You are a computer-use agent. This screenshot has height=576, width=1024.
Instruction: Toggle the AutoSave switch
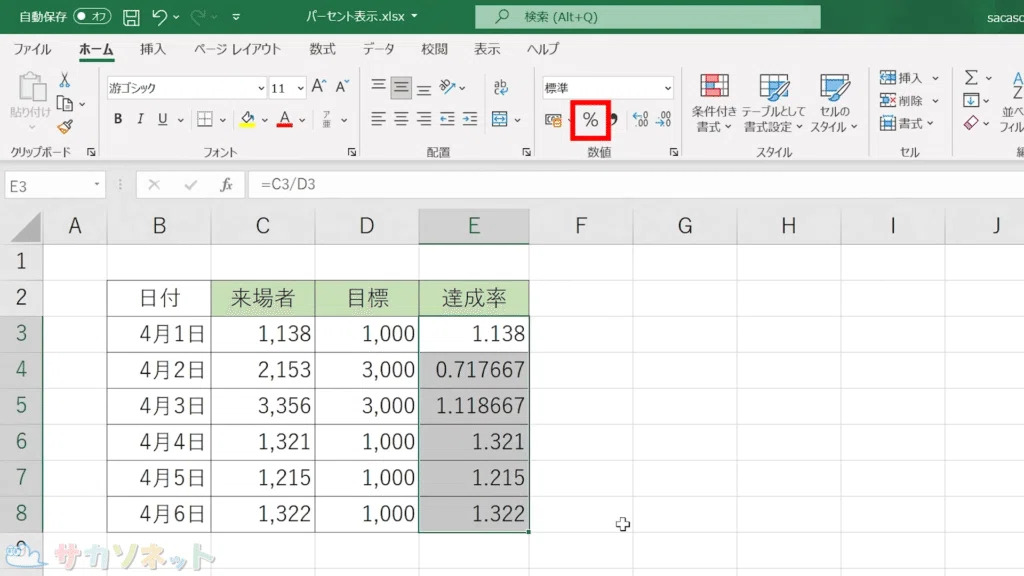(91, 16)
